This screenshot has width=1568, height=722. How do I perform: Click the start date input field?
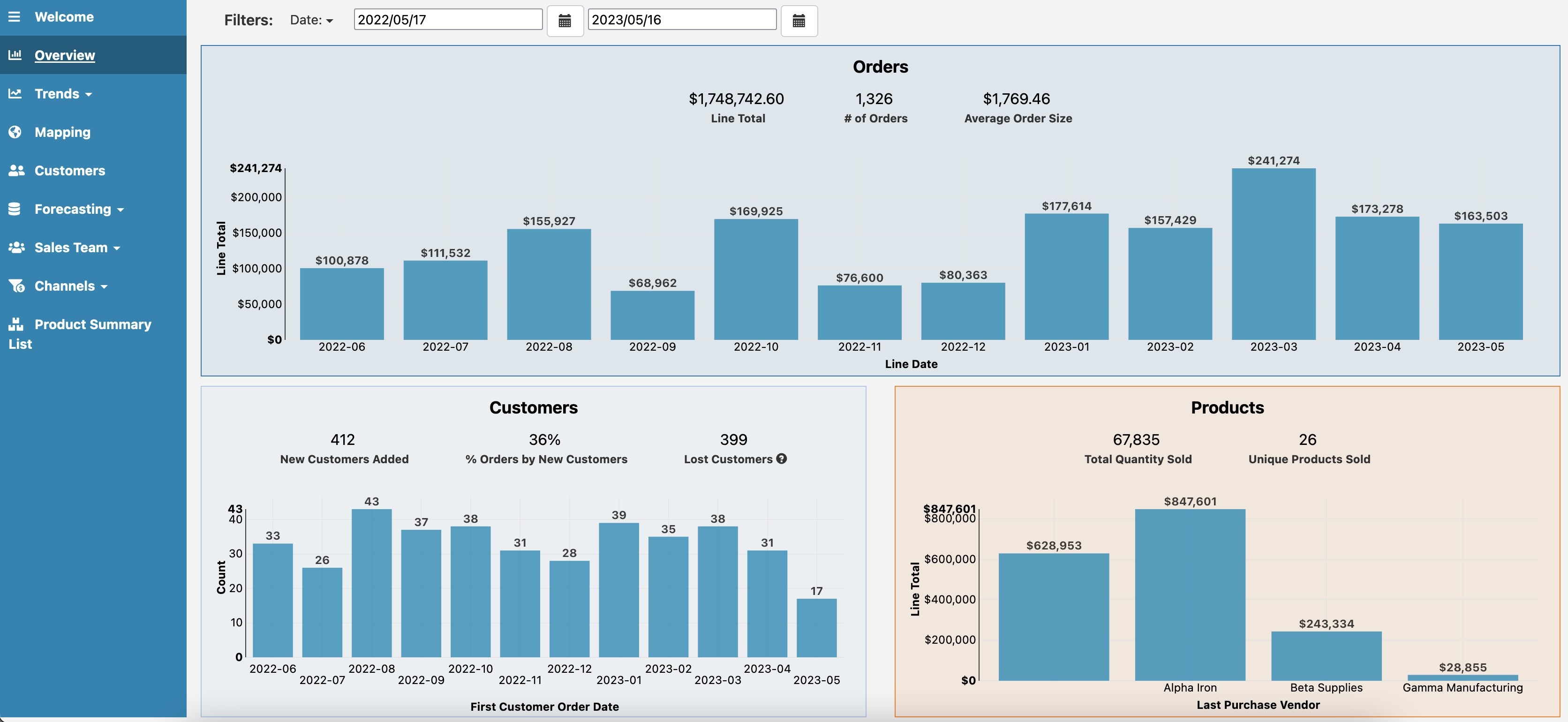point(447,20)
